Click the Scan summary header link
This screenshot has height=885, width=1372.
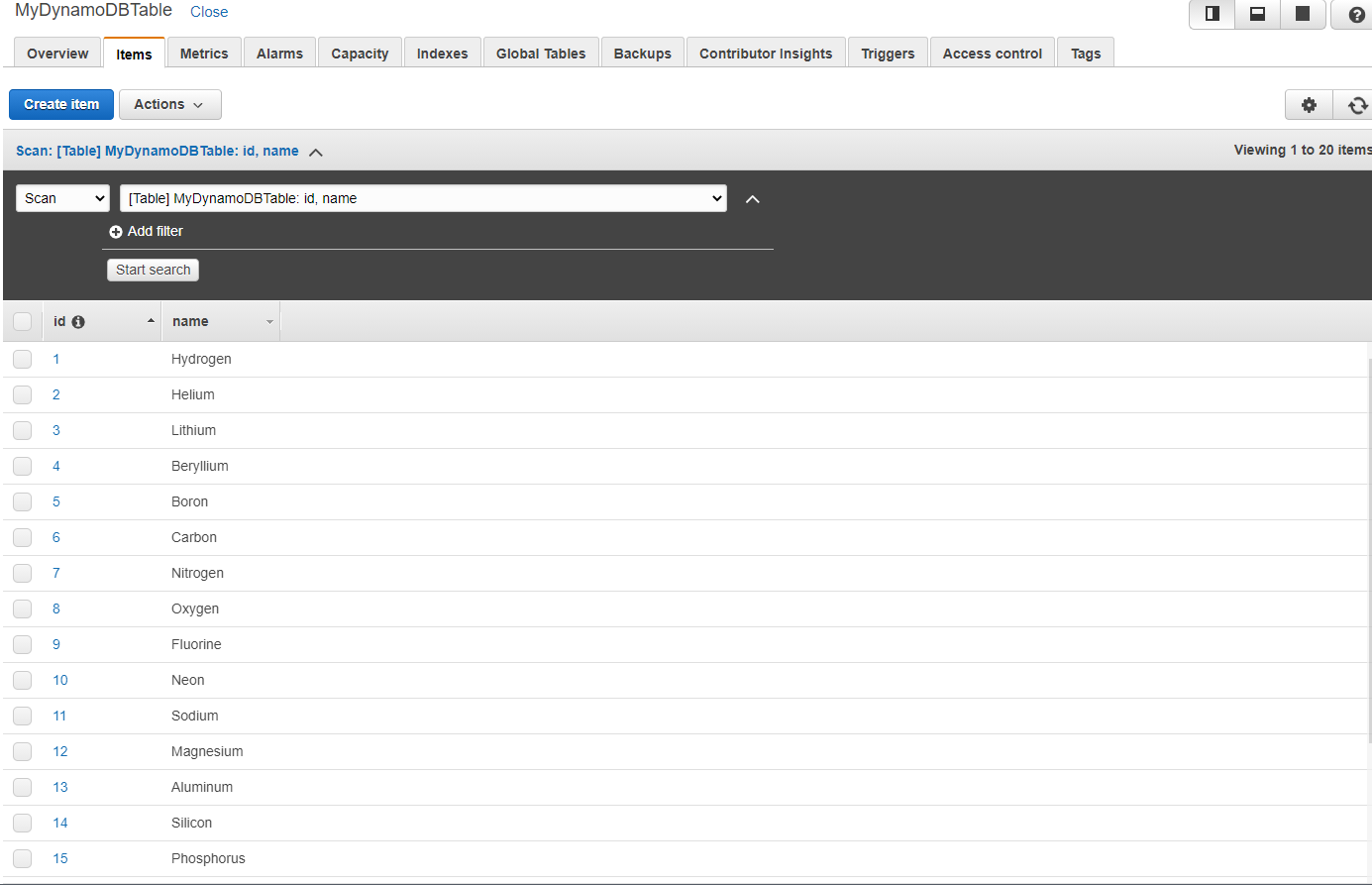coord(158,151)
